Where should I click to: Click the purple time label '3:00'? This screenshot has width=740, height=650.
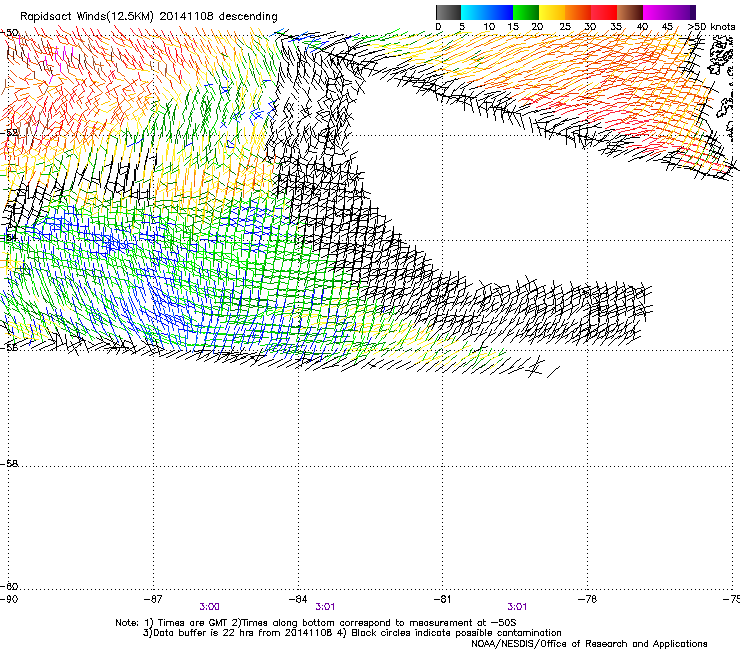tap(210, 607)
